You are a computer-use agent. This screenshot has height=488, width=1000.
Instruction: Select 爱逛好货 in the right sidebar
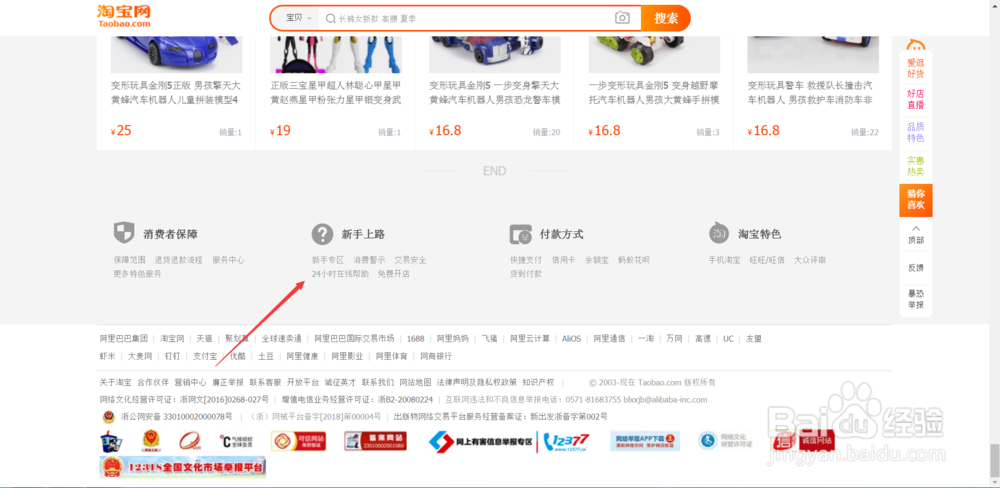[x=916, y=68]
